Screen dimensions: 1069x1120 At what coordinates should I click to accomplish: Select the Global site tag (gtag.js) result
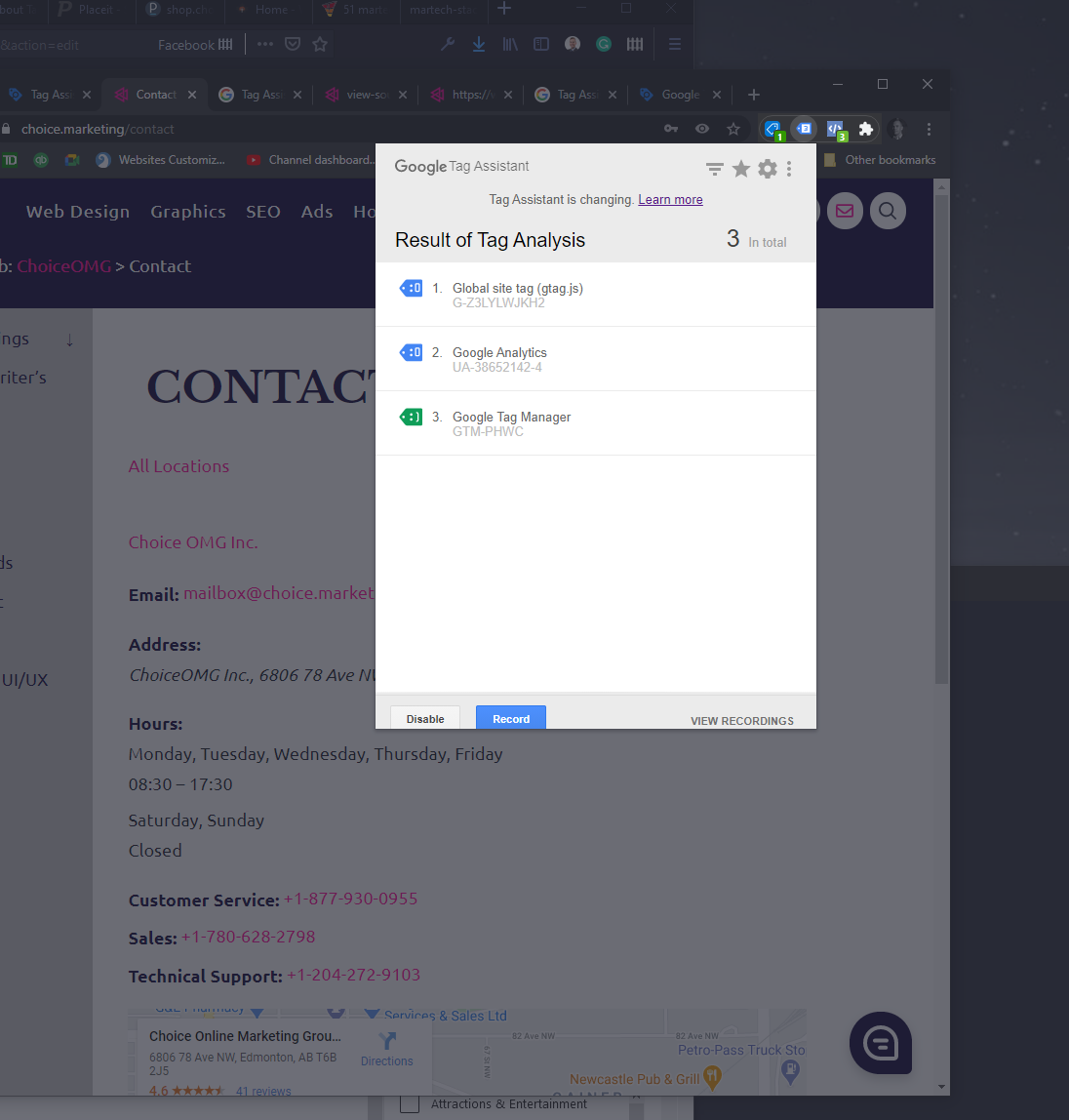596,295
